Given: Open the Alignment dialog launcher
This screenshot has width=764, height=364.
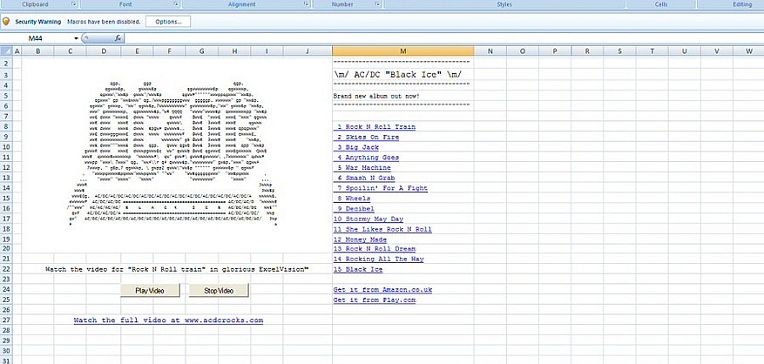Looking at the screenshot, I should pyautogui.click(x=306, y=4).
